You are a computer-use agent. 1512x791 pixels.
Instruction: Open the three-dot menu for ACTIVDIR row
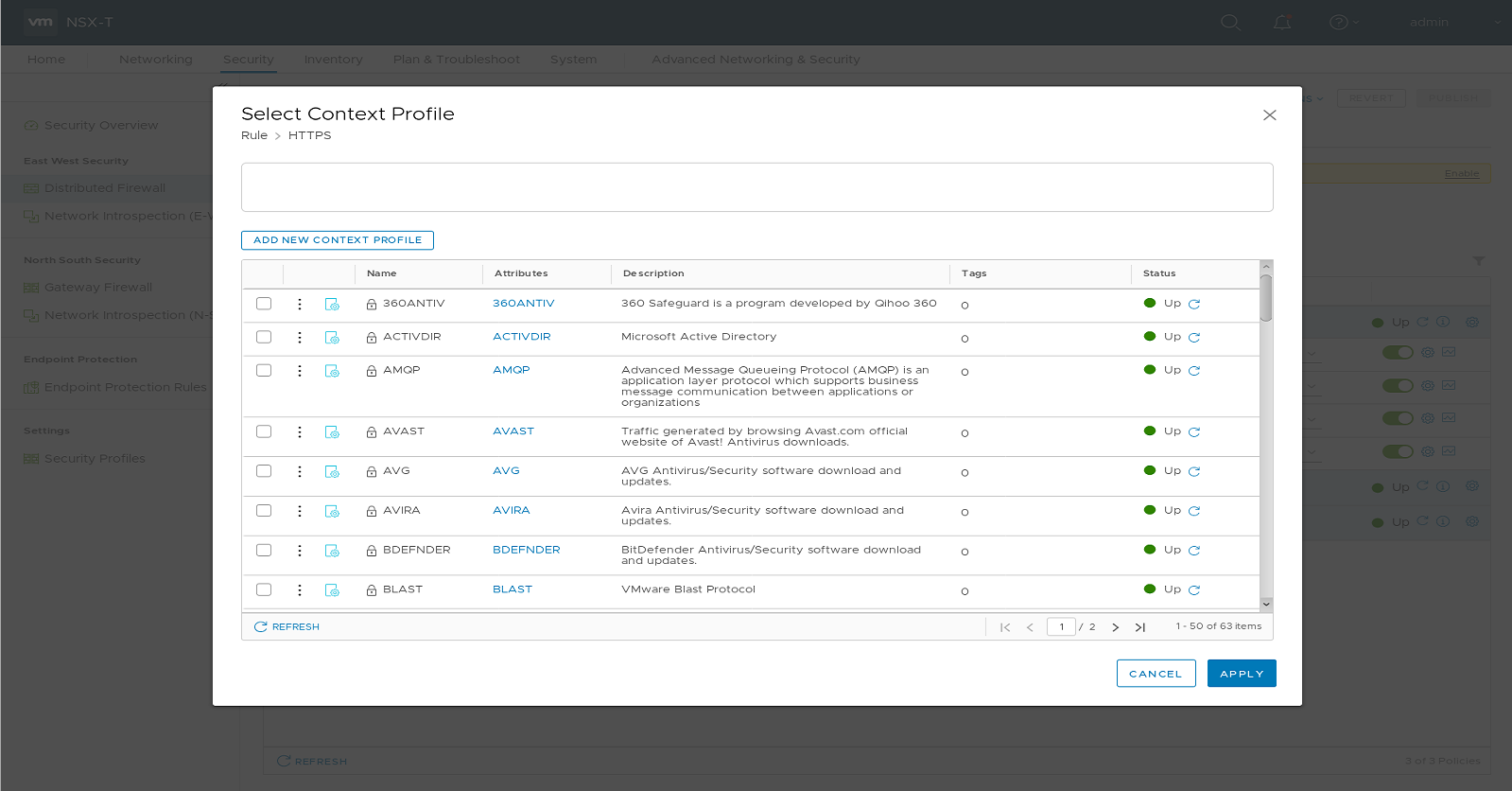click(300, 338)
